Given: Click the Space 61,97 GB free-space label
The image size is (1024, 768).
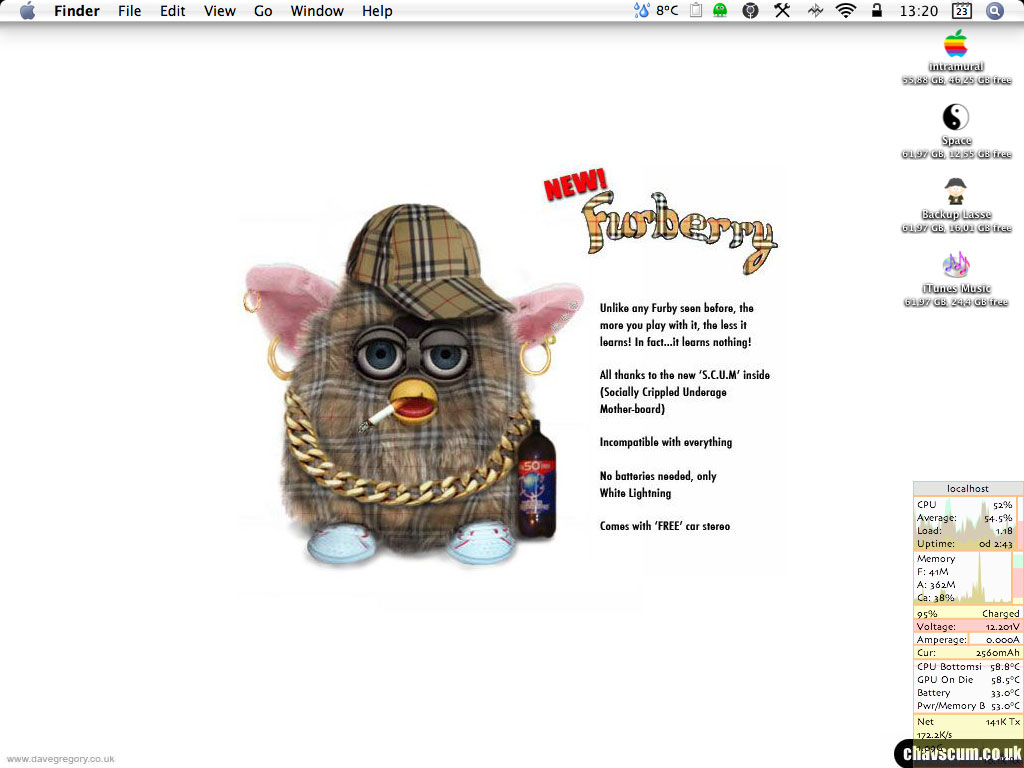Looking at the screenshot, I should coord(957,154).
